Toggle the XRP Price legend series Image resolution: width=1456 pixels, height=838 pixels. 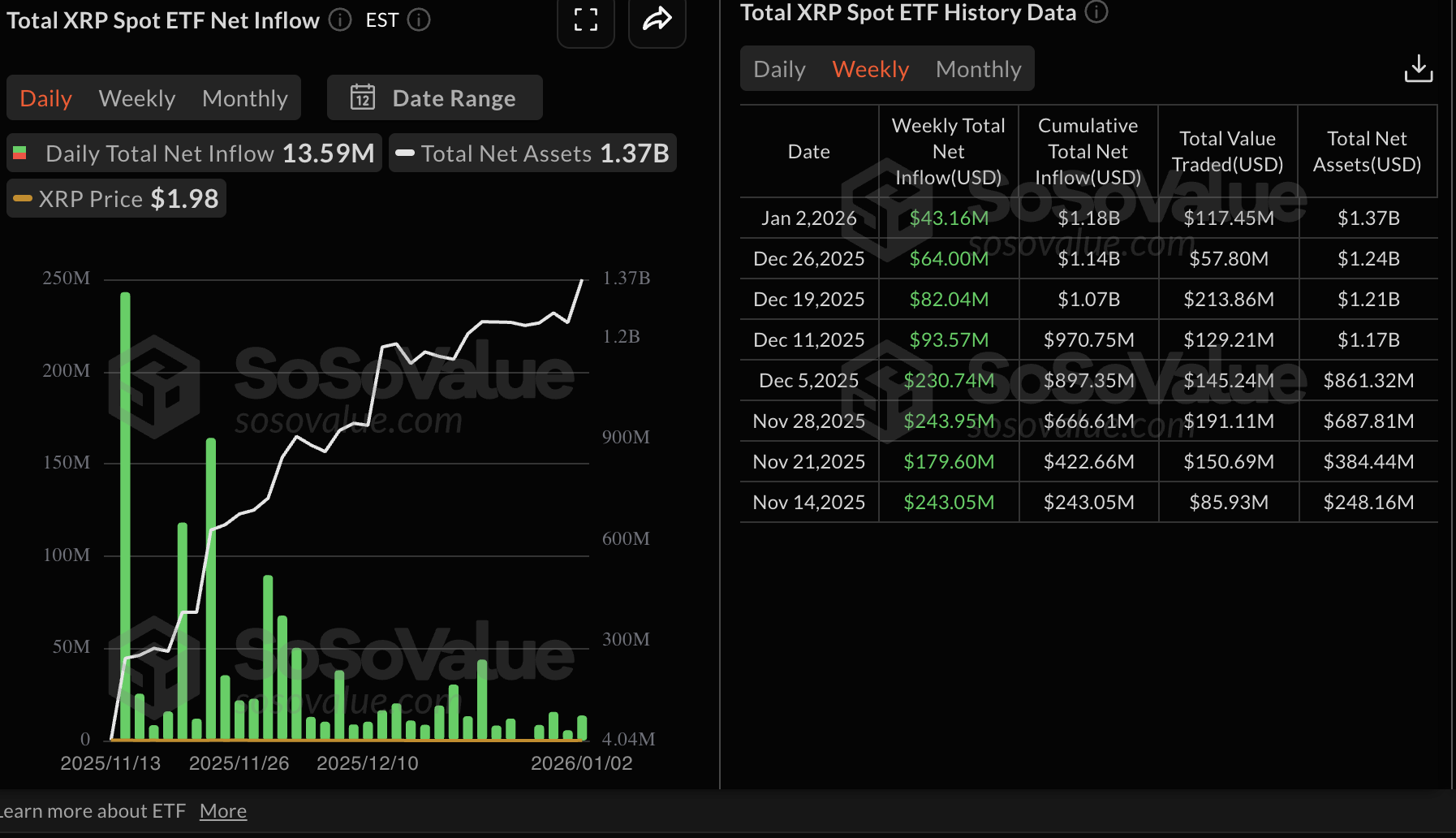pos(115,197)
